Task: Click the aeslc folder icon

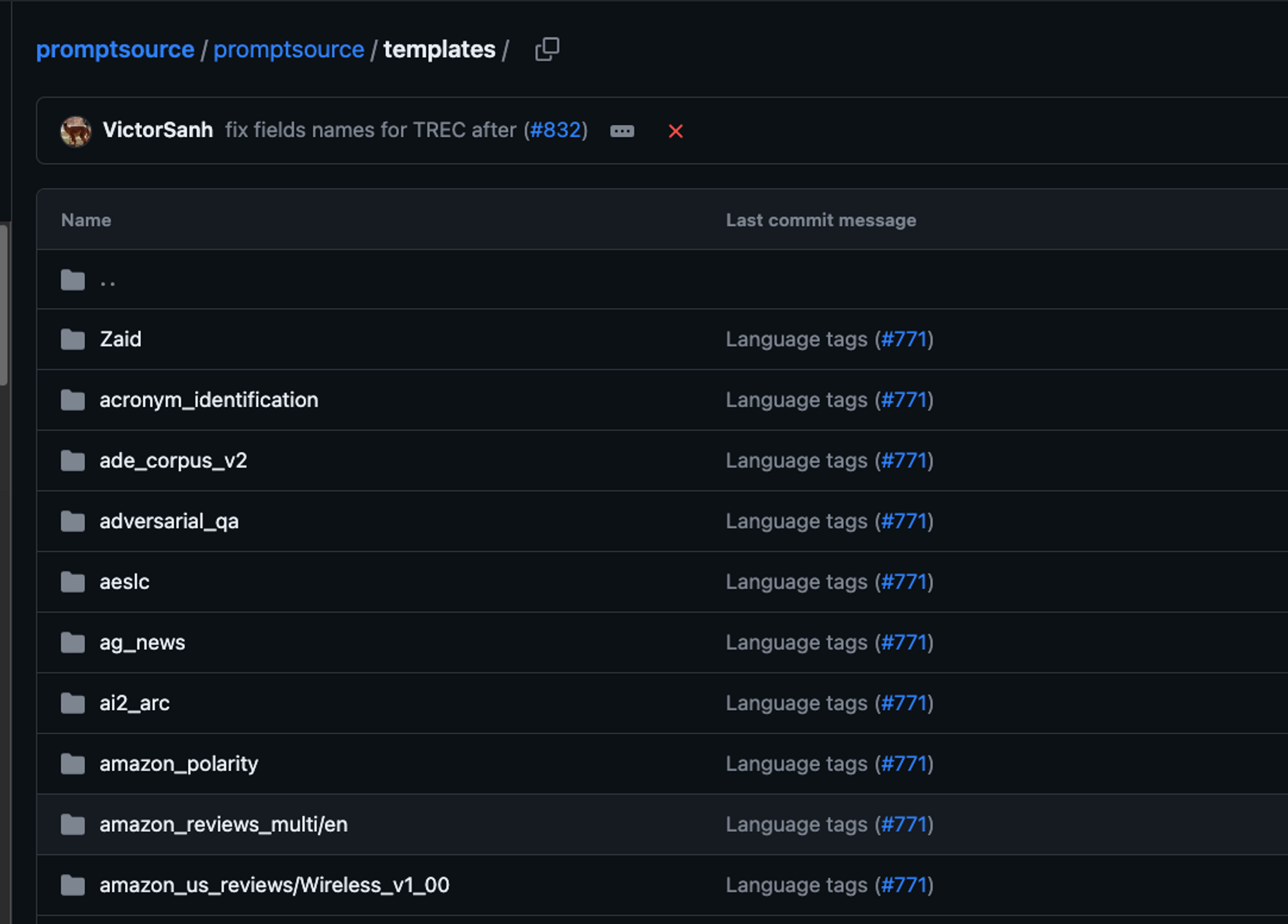Action: 73,582
